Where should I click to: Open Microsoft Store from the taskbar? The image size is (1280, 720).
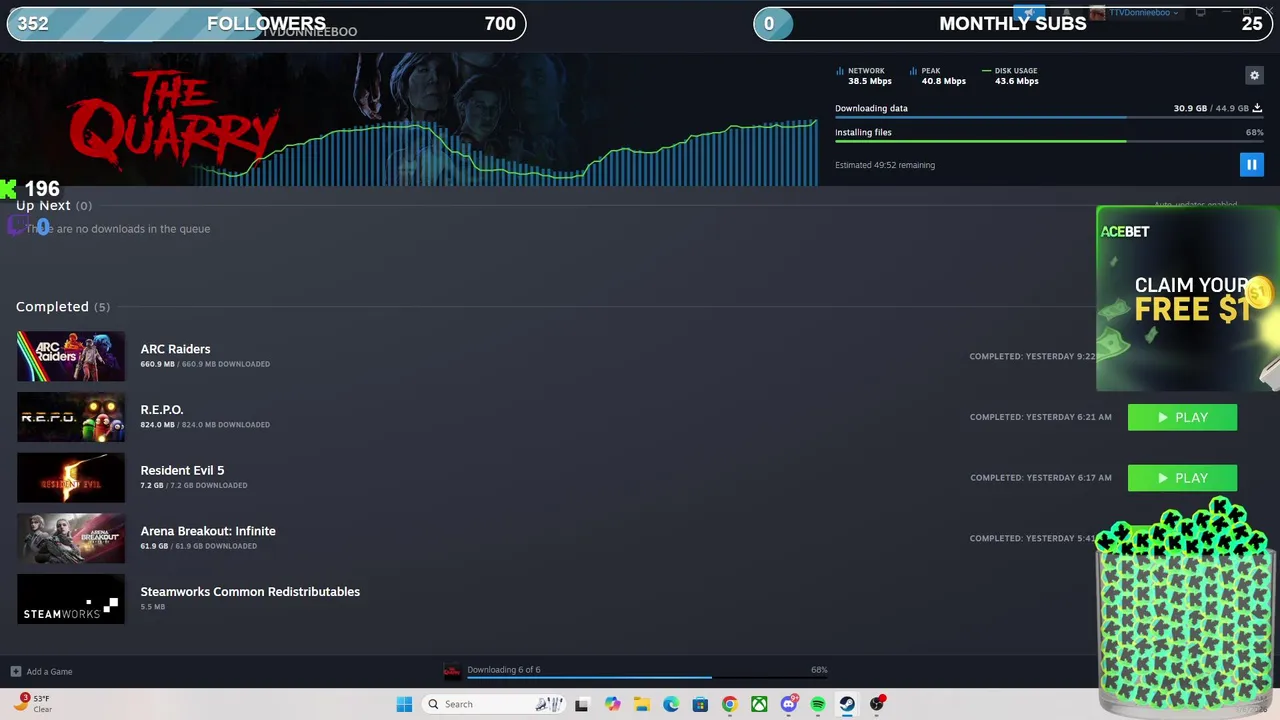coord(700,704)
